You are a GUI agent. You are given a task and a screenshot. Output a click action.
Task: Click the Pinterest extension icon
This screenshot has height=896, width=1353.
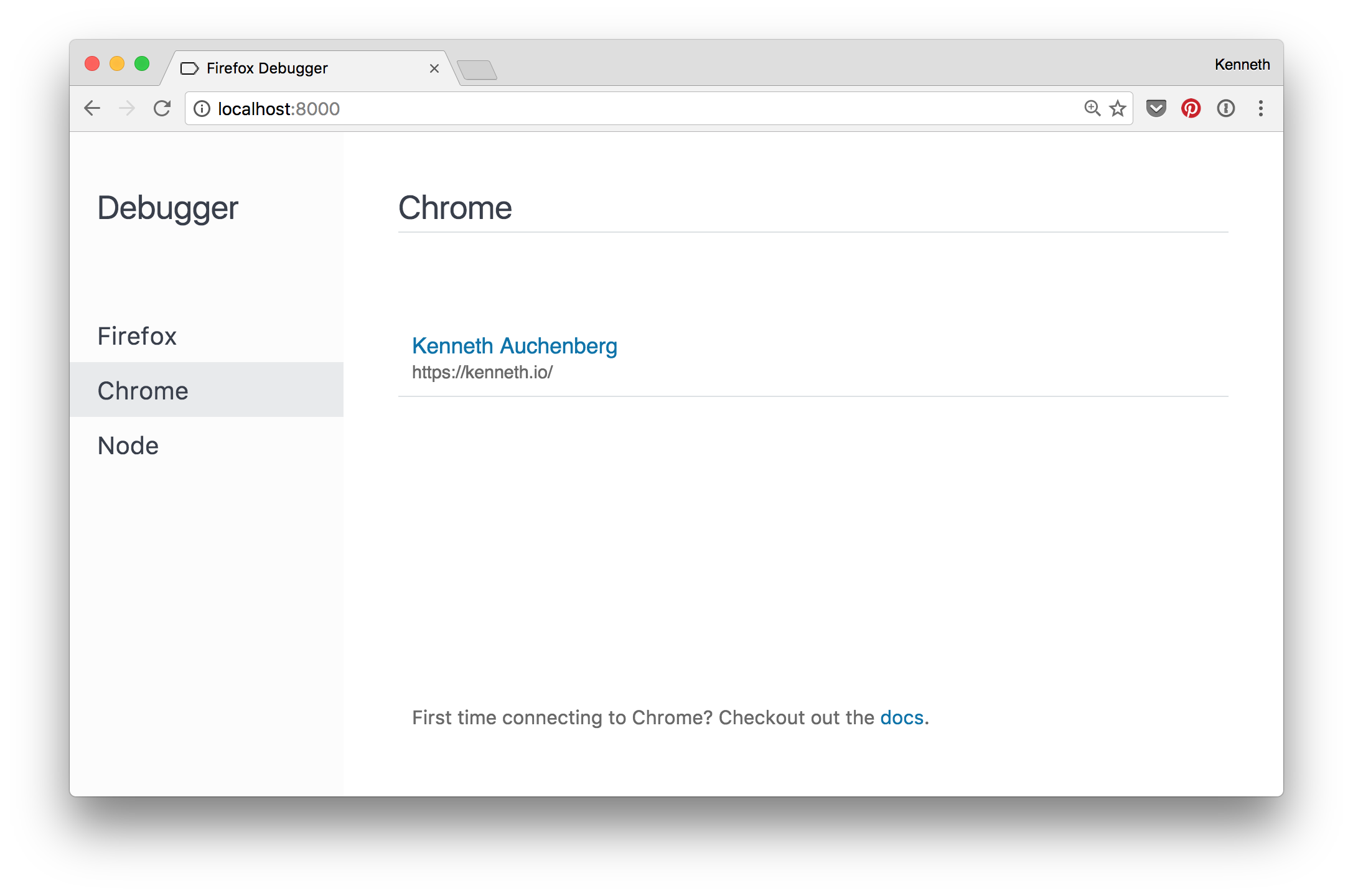click(x=1191, y=108)
